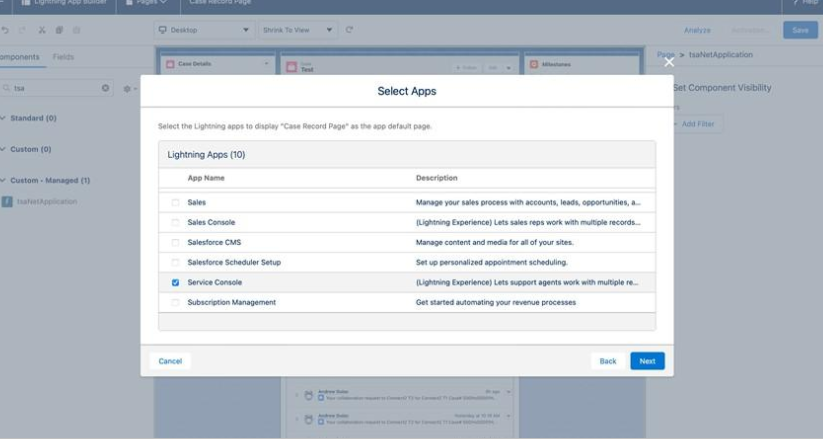823x439 pixels.
Task: Click the cut scissors icon
Action: 40,31
